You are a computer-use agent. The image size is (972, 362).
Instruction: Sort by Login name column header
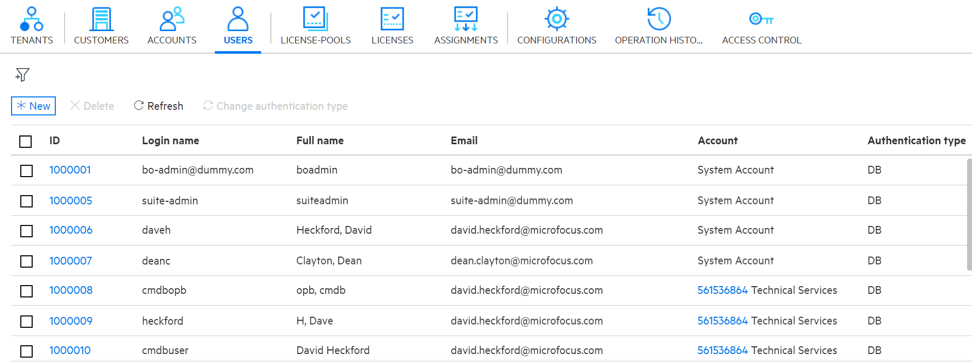[170, 140]
